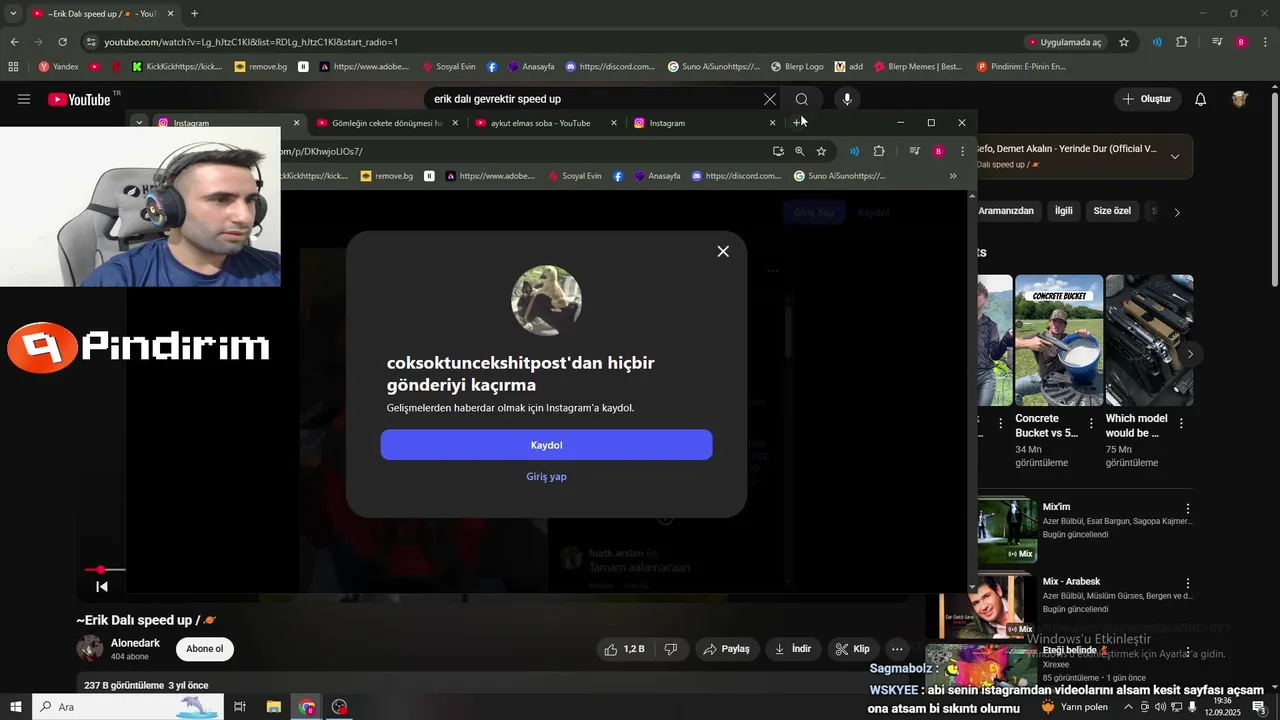Open the Mix - Arabesk title
Screen dimensions: 1280x720
pyautogui.click(x=1071, y=581)
